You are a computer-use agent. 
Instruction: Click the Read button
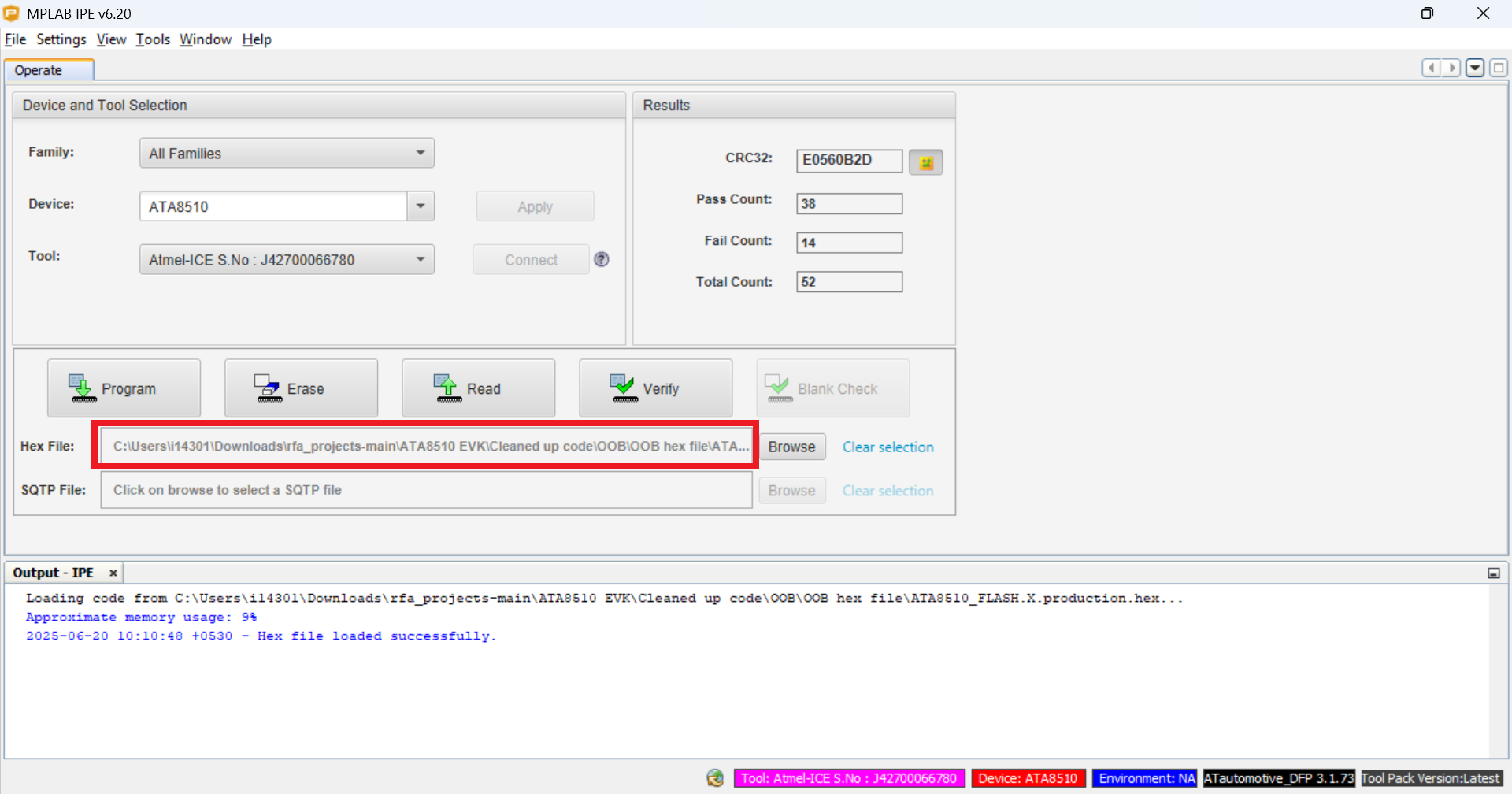click(478, 388)
